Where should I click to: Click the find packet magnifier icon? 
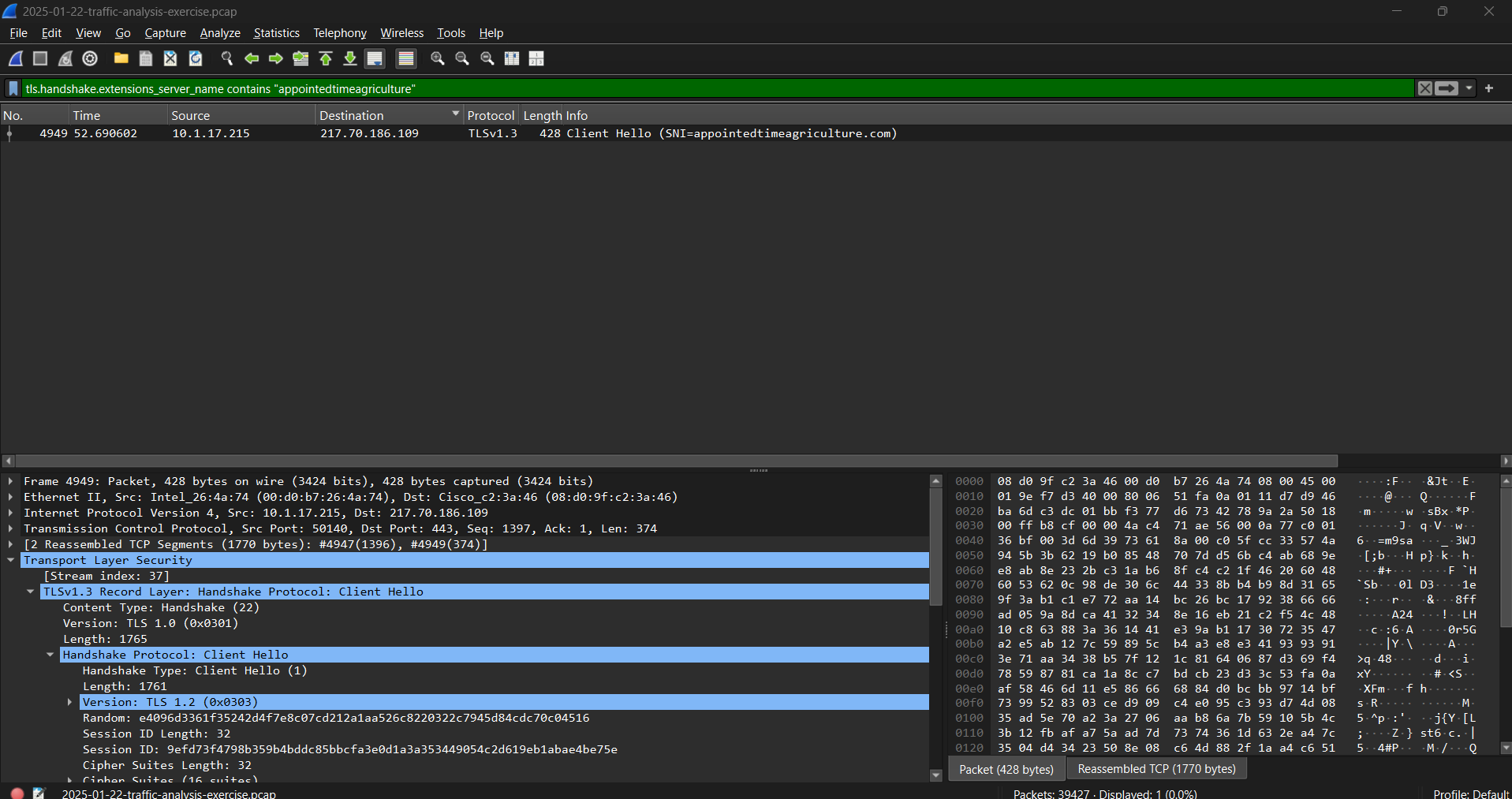(x=227, y=58)
